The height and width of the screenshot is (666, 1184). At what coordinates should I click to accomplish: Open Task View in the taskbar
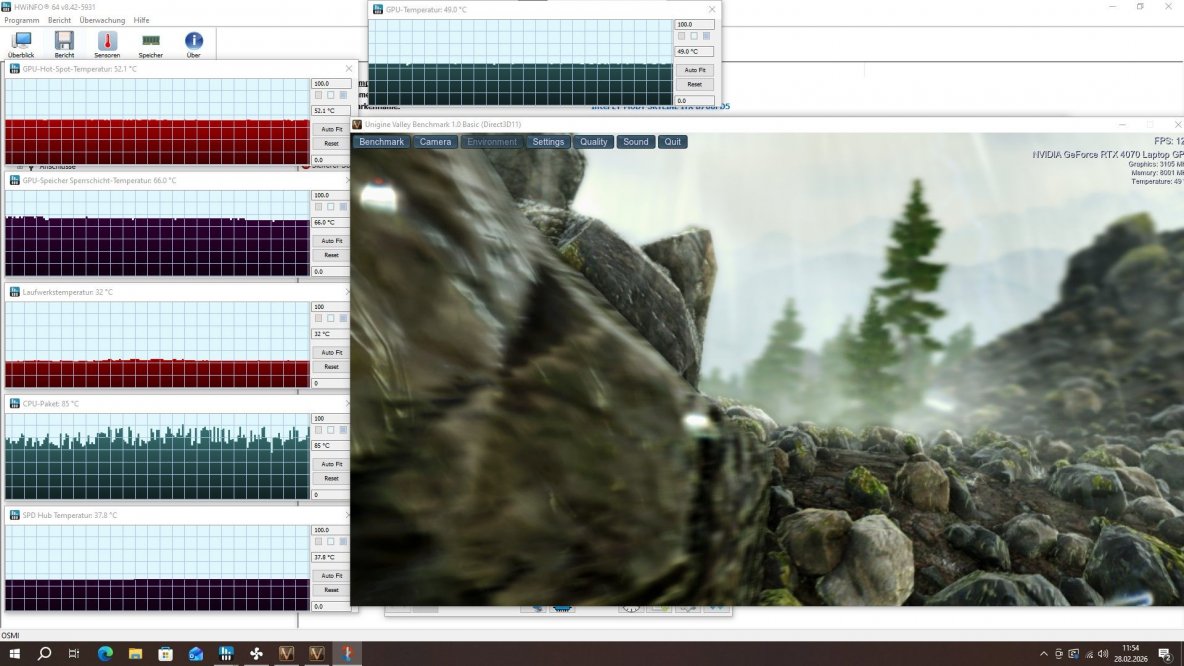(74, 654)
